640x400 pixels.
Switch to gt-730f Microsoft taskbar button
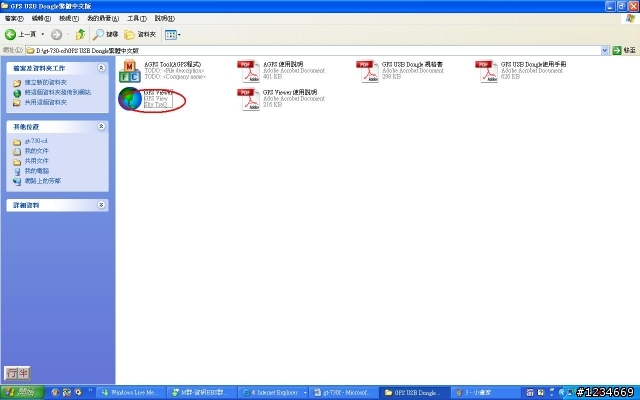click(x=343, y=393)
